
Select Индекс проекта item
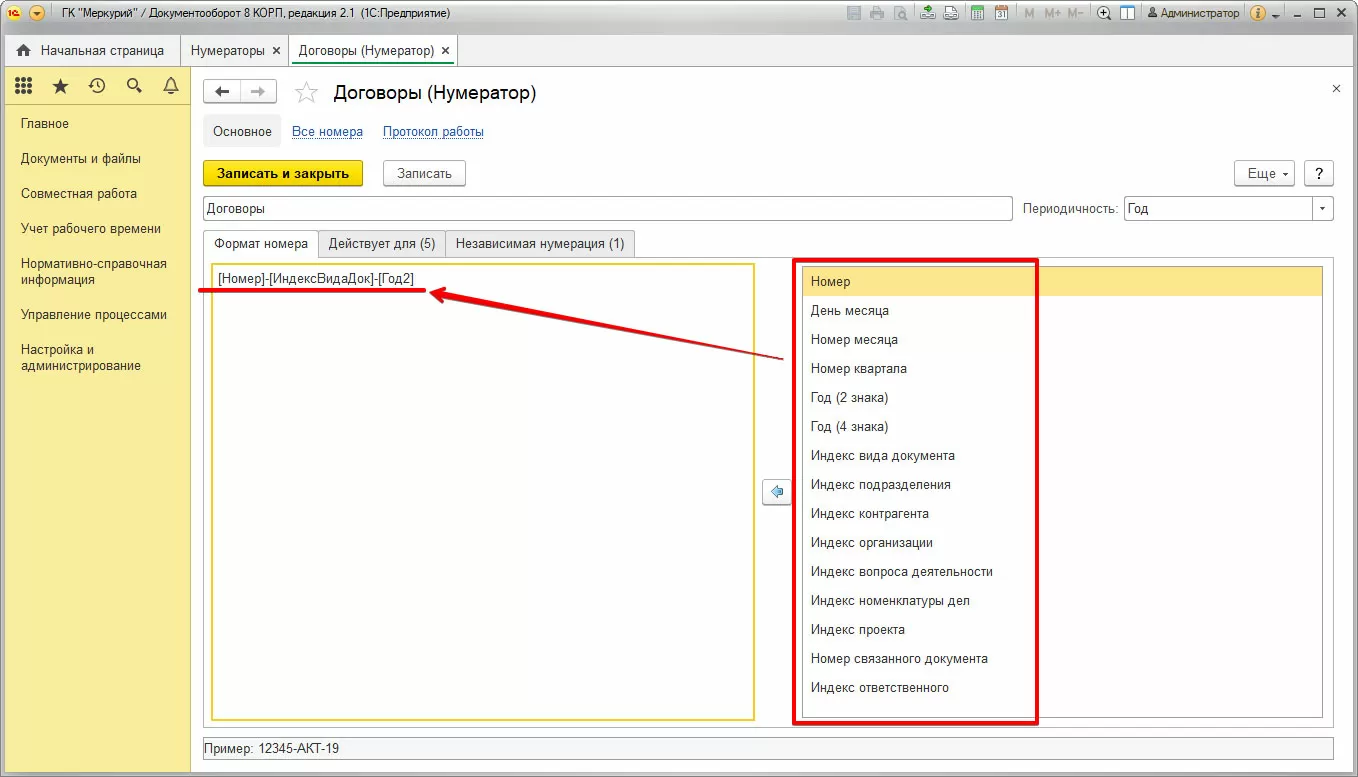tap(1063, 630)
